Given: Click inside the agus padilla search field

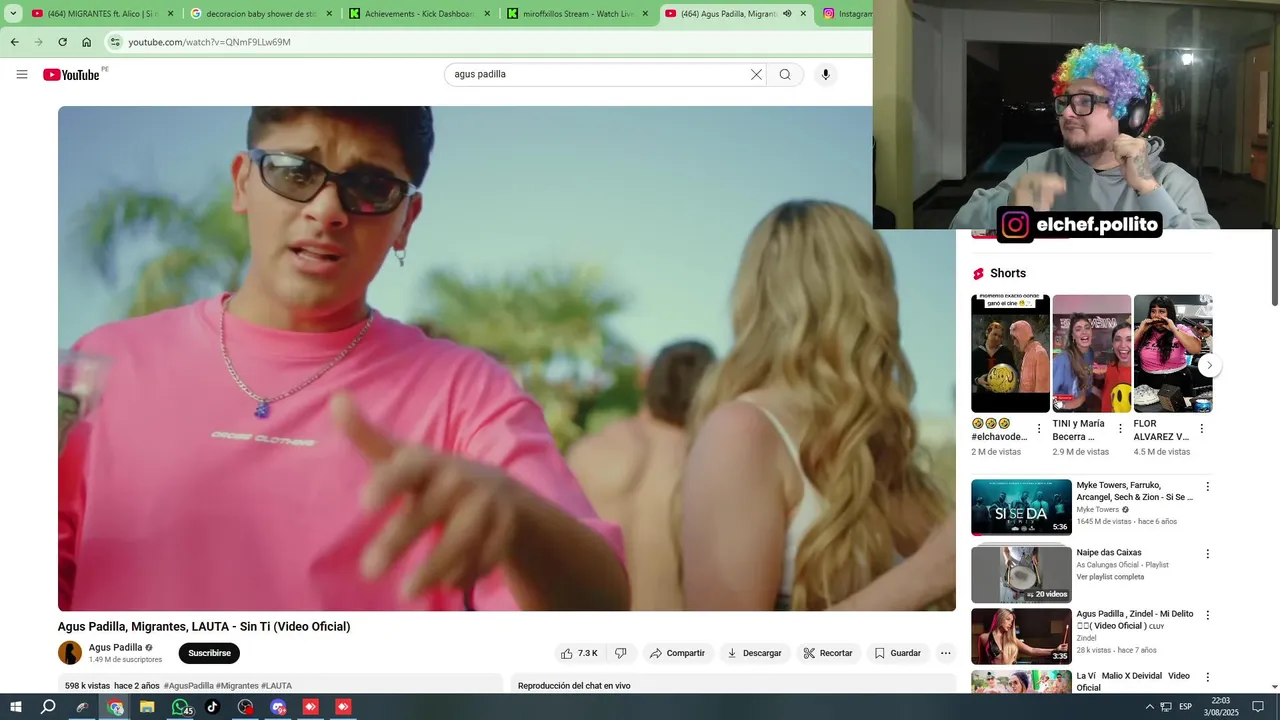Looking at the screenshot, I should tap(600, 74).
